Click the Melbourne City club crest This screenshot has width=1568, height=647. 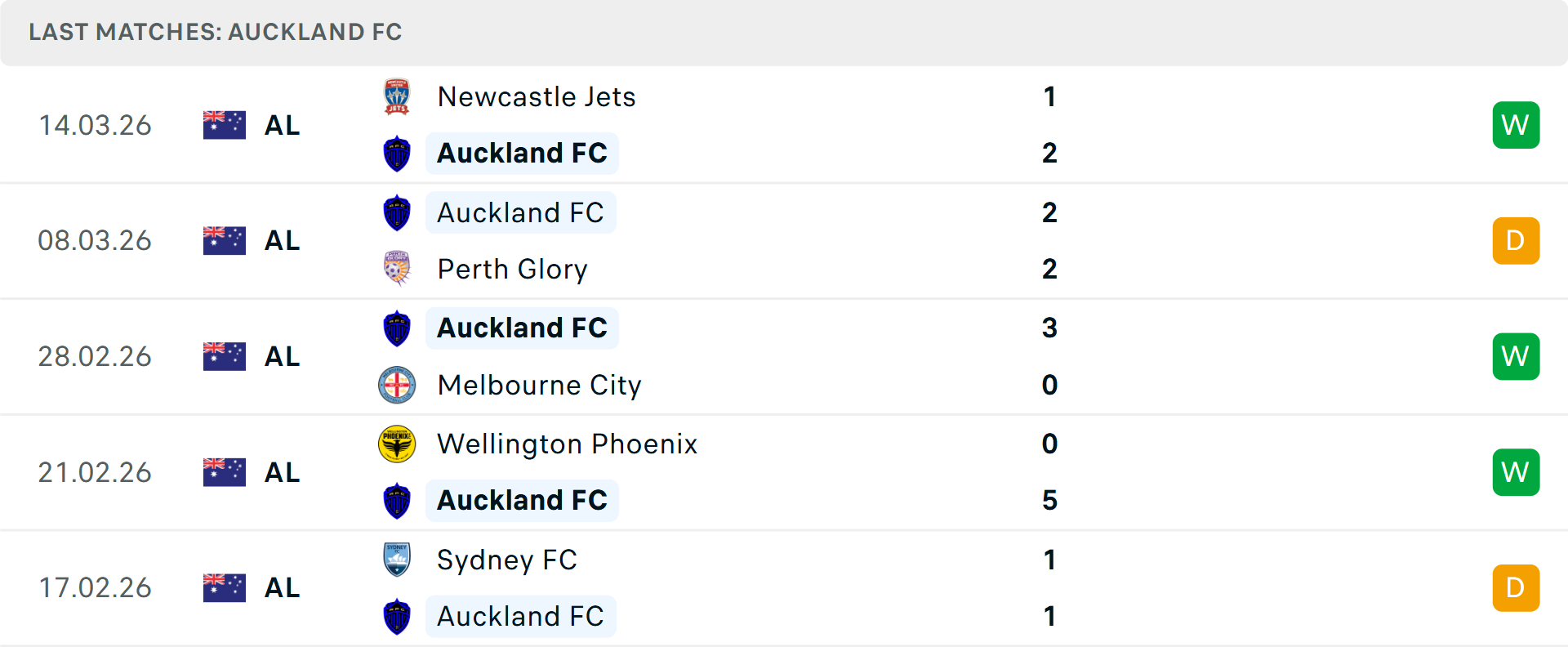pyautogui.click(x=397, y=385)
